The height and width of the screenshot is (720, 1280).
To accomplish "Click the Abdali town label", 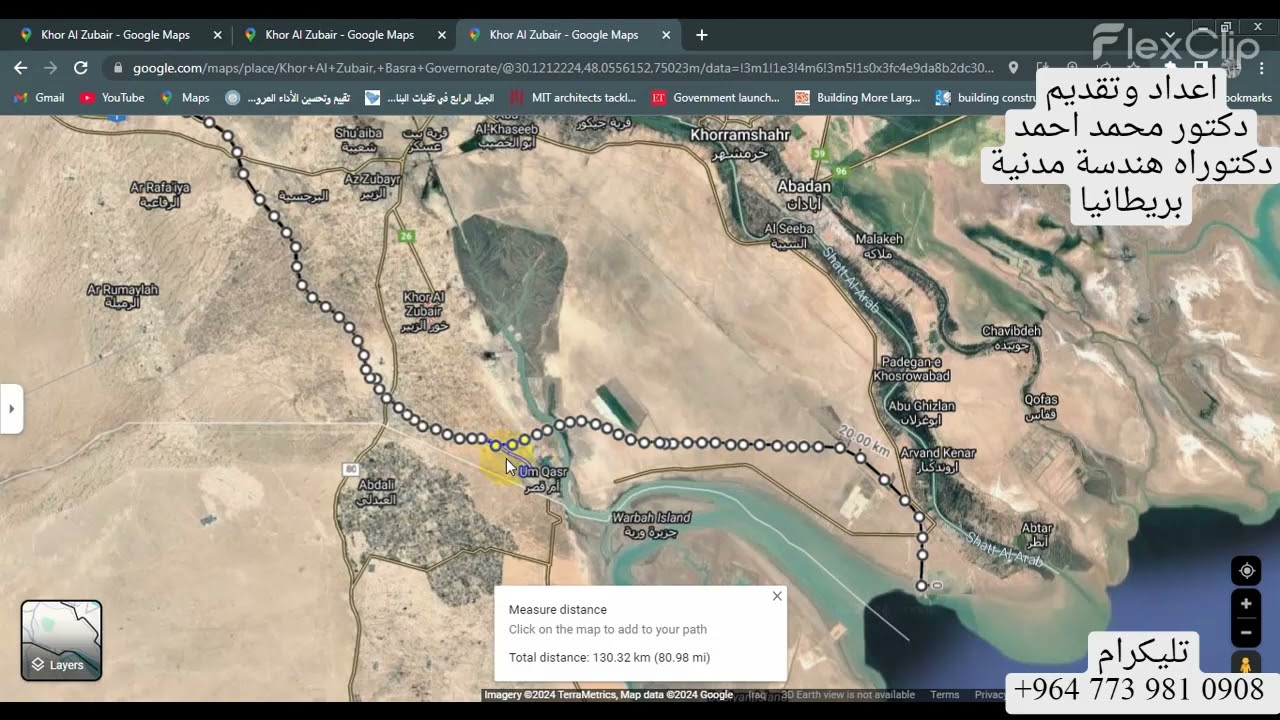I will click(377, 491).
